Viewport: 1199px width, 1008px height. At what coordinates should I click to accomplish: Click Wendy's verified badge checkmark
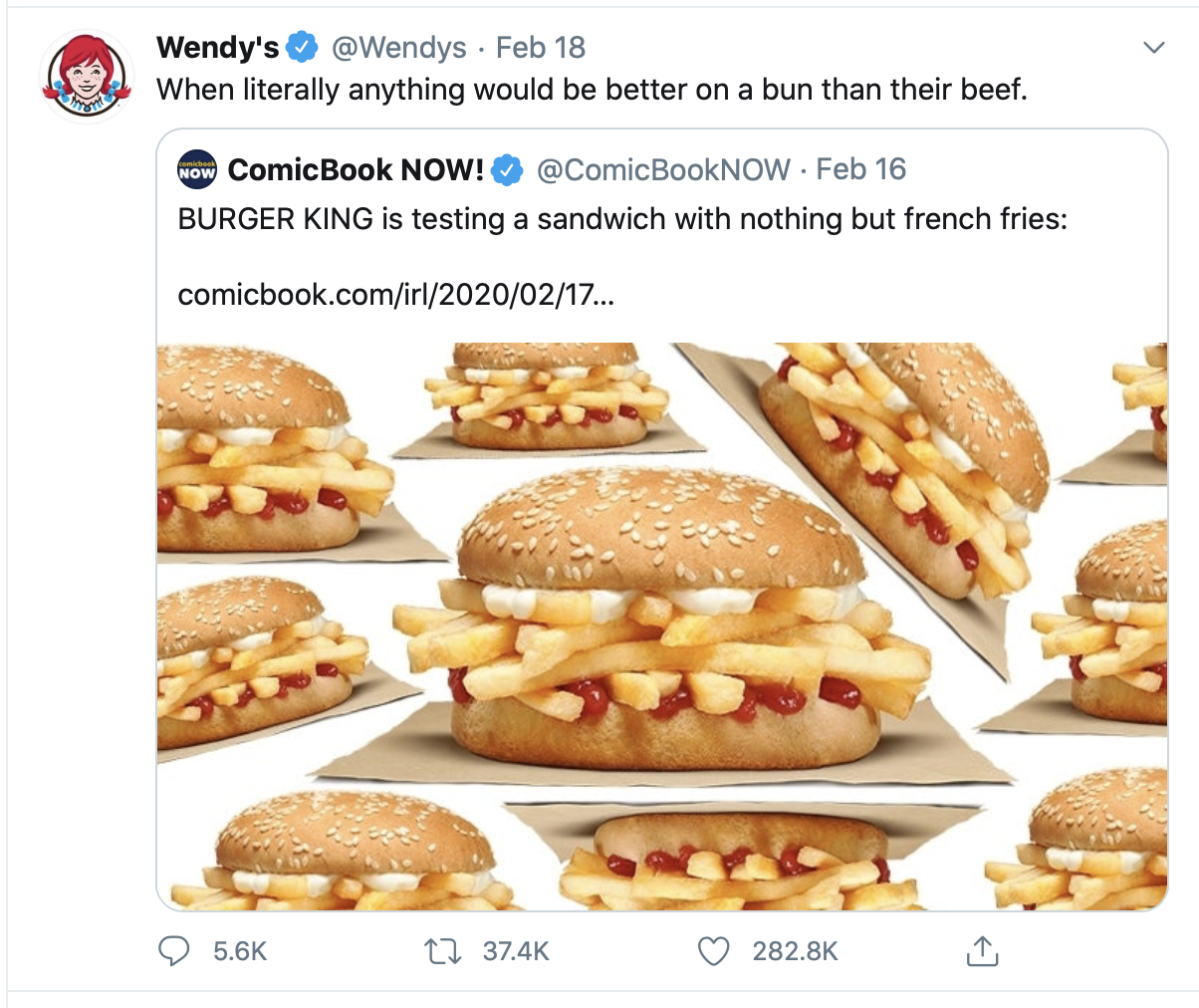[299, 46]
